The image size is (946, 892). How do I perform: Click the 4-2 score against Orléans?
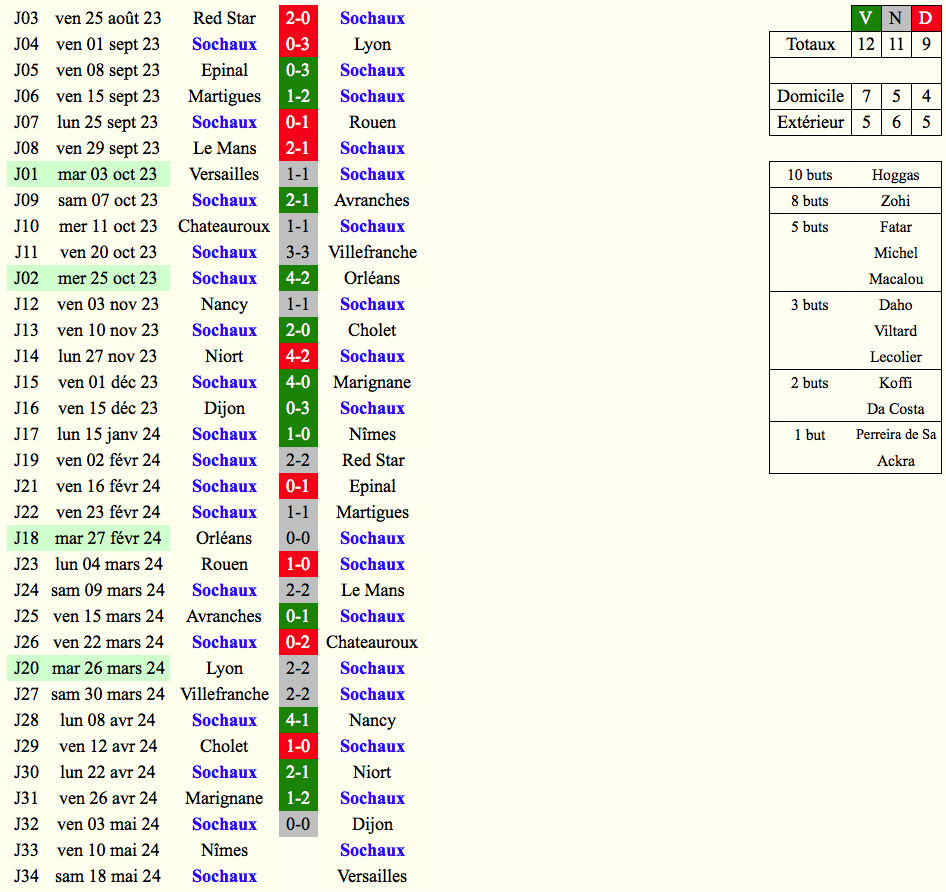pos(298,278)
